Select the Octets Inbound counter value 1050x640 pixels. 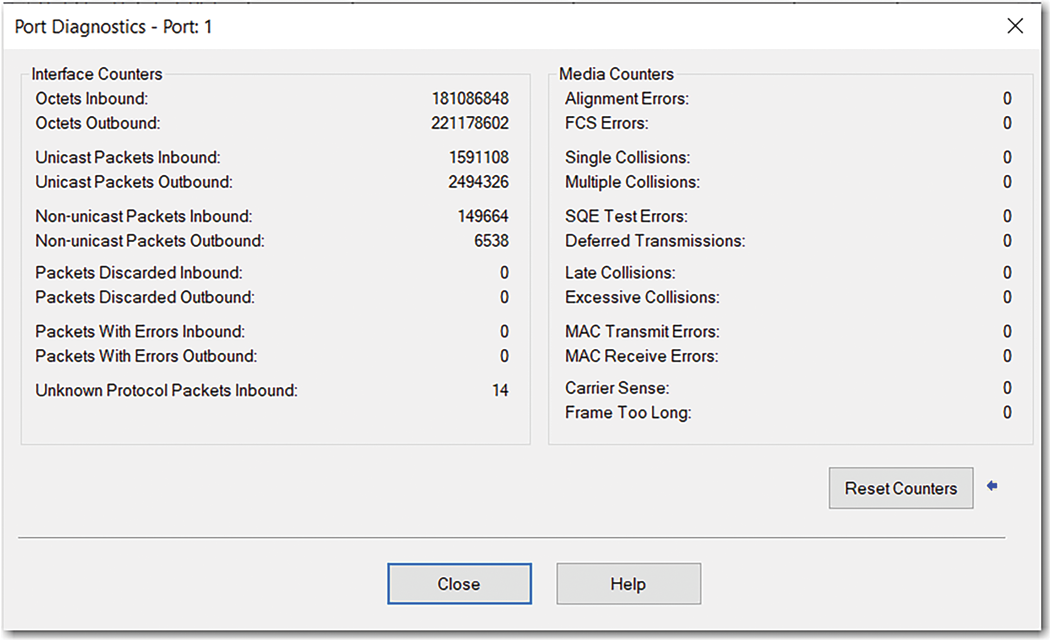coord(472,98)
